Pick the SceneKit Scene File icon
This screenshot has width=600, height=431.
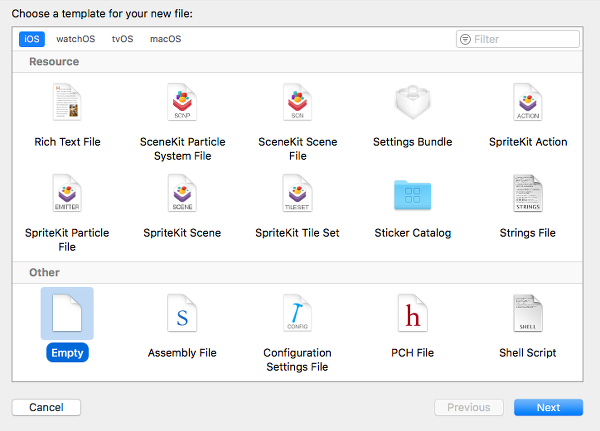[x=297, y=102]
